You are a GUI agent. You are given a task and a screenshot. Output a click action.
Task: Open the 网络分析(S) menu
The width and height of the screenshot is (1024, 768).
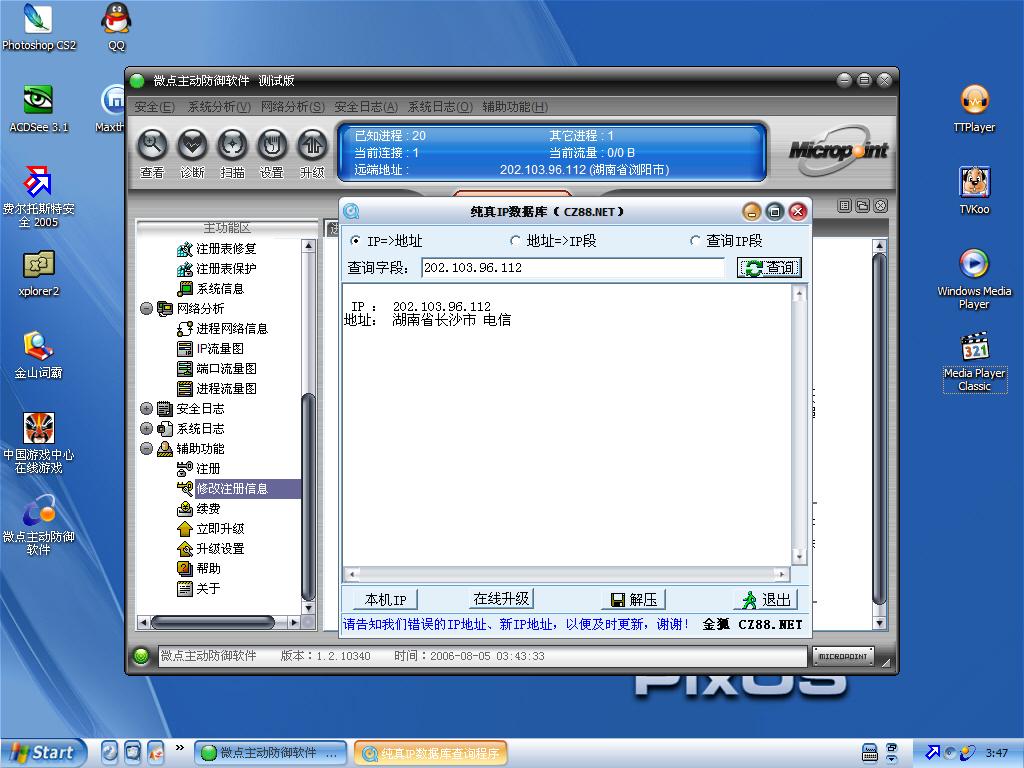(x=293, y=106)
